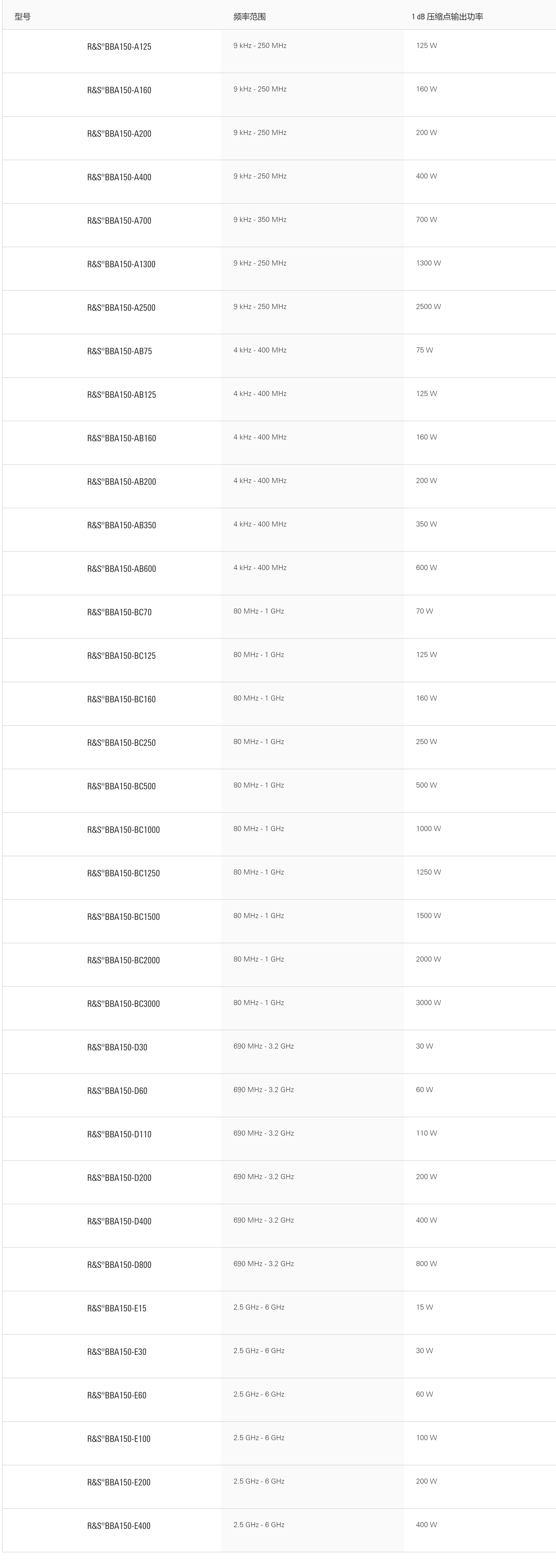The width and height of the screenshot is (556, 1568).
Task: Open the R&S BBA150-D800 model link
Action: click(119, 1265)
